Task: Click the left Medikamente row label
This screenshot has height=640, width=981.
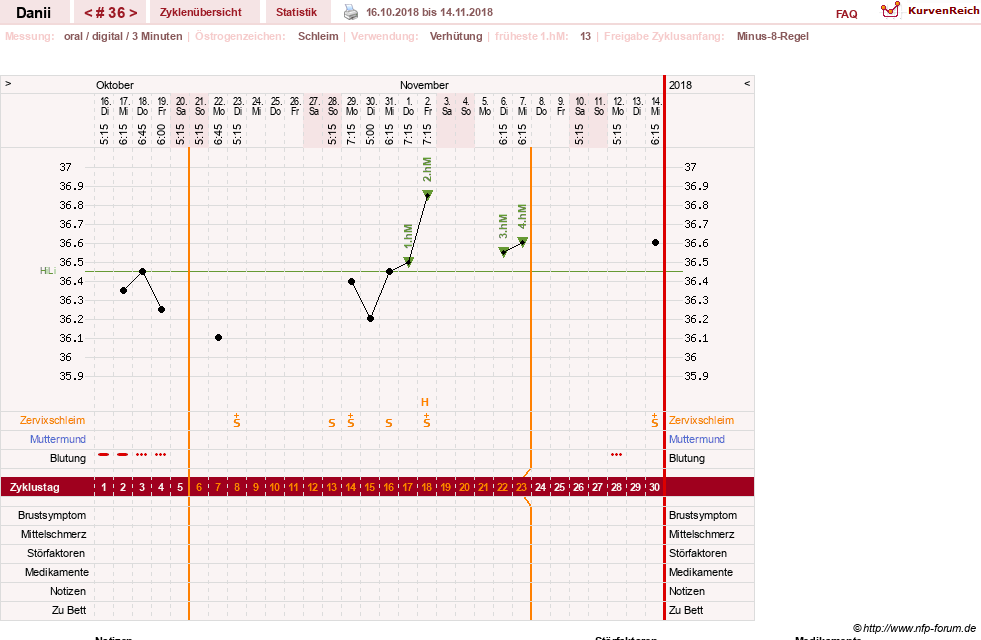Action: coord(56,572)
